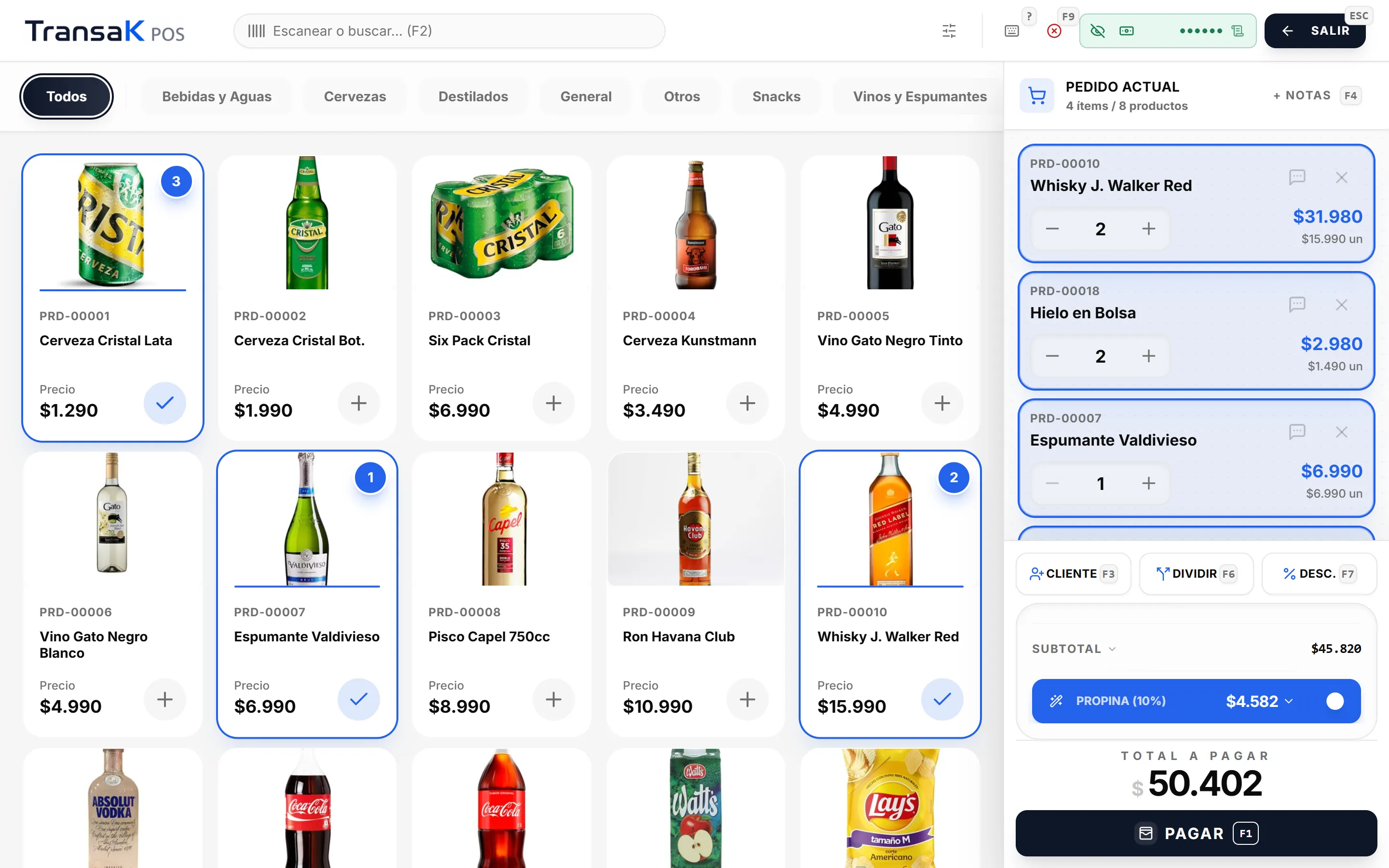Add Cerveza Cristal Bot. with plus button
This screenshot has width=1389, height=868.
[359, 403]
